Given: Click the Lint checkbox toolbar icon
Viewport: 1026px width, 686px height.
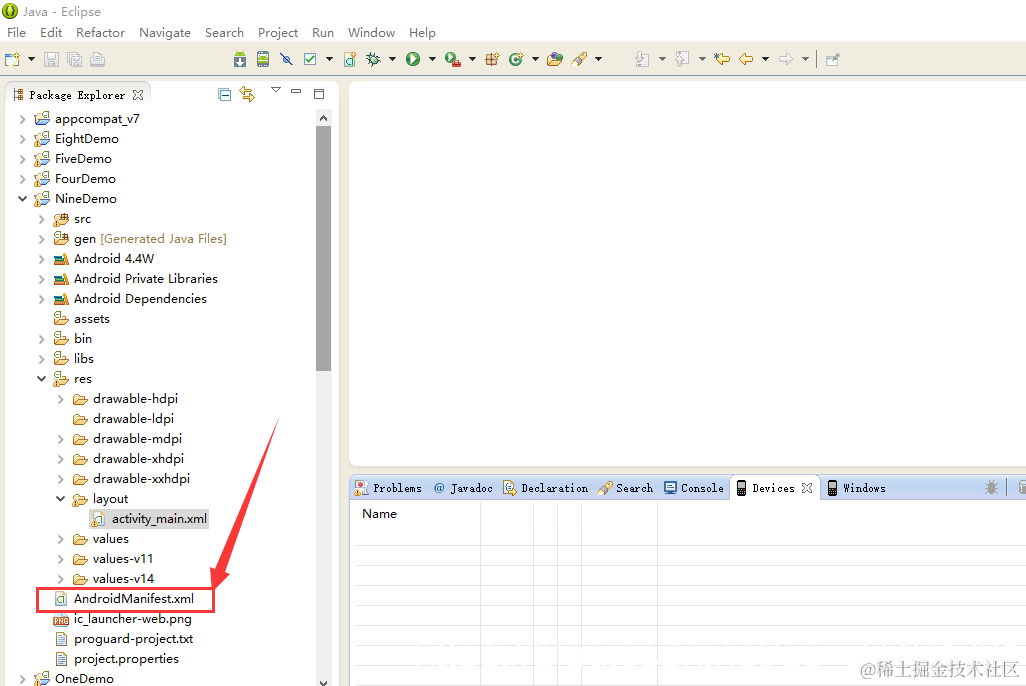Looking at the screenshot, I should click(x=310, y=60).
